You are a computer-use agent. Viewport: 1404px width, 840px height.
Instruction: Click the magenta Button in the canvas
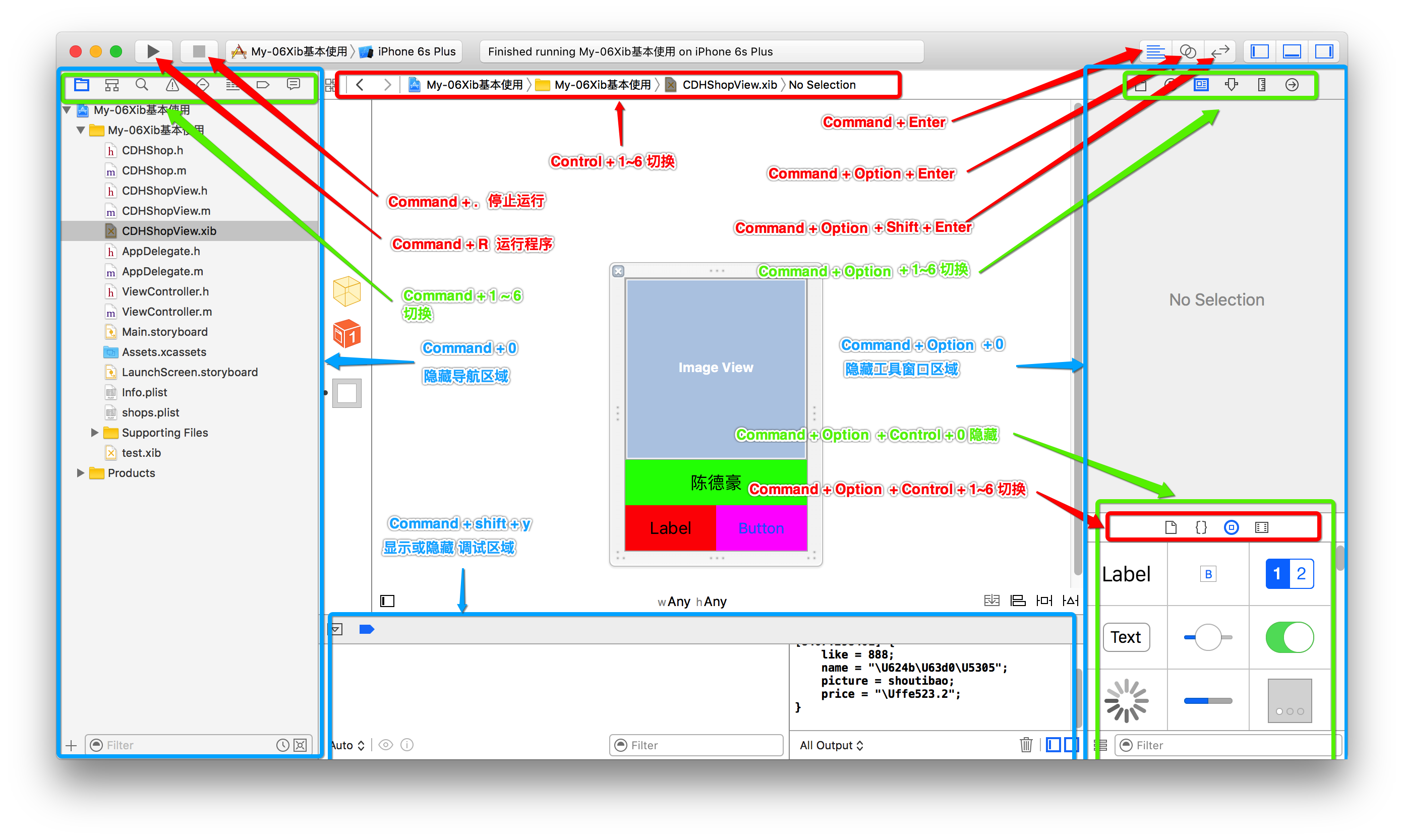761,528
